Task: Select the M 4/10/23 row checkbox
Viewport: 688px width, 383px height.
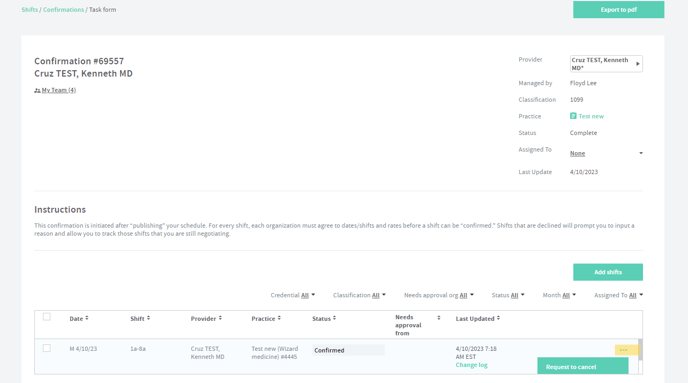Action: click(x=47, y=348)
